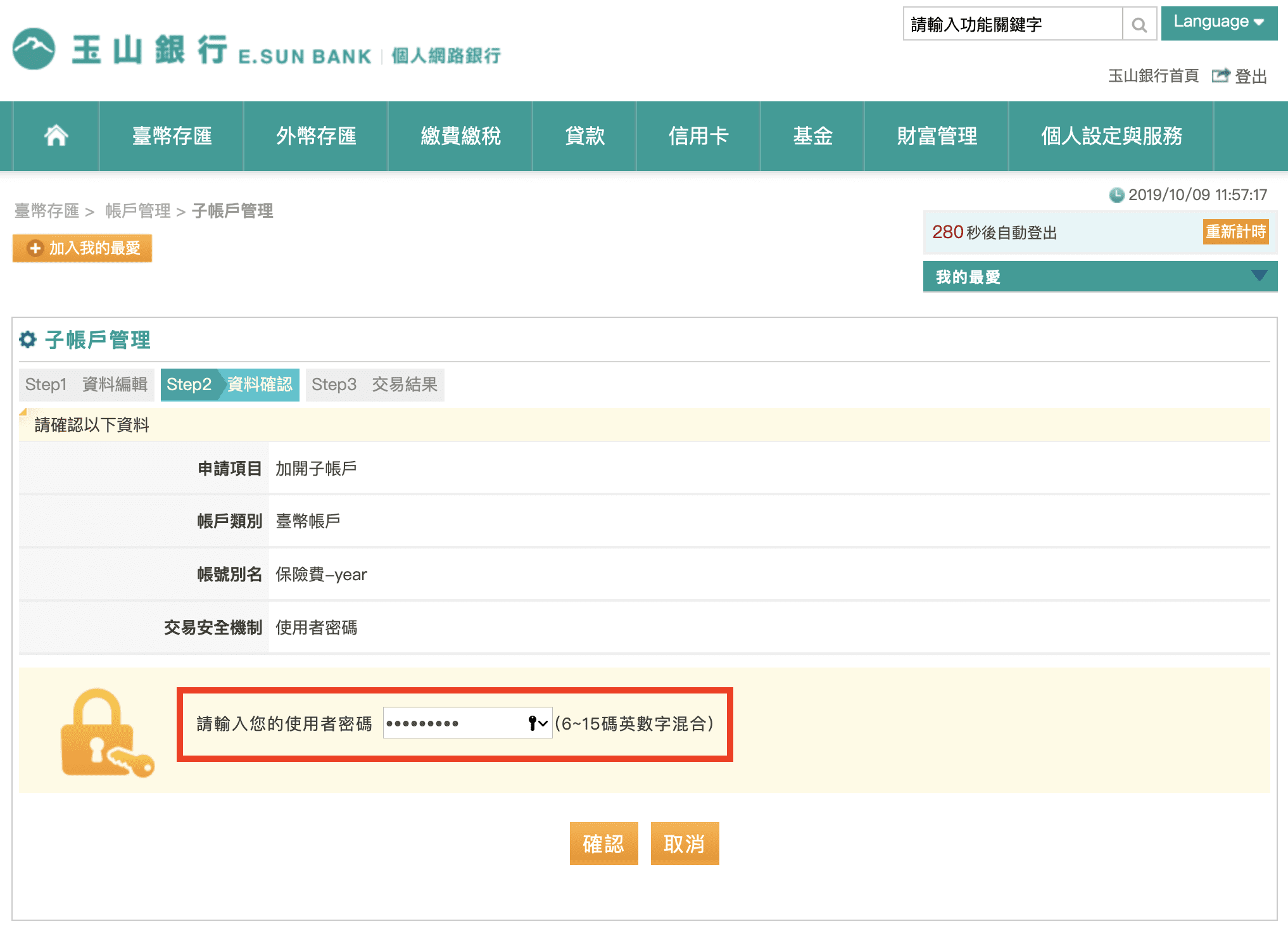This screenshot has width=1288, height=931.
Task: Click the magnifier search icon
Action: [x=1139, y=24]
